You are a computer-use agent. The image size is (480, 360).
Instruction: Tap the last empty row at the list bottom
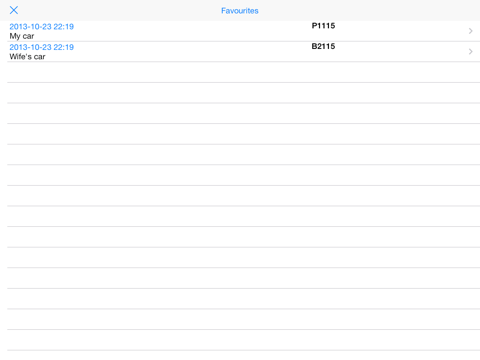[244, 340]
